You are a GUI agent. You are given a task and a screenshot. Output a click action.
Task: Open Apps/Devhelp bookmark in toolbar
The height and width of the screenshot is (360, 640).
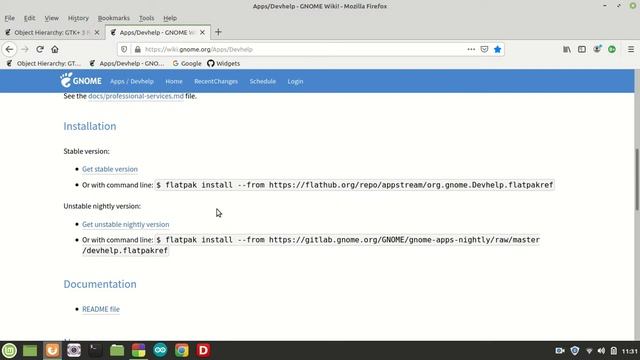point(127,63)
